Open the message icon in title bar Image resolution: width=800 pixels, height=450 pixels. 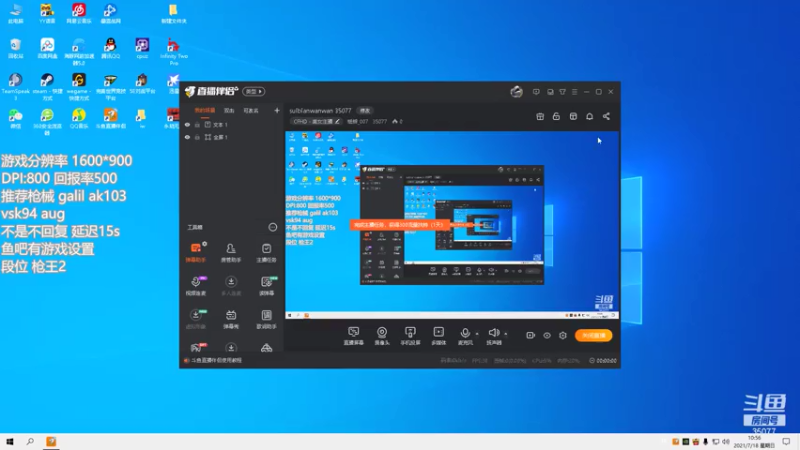click(536, 92)
